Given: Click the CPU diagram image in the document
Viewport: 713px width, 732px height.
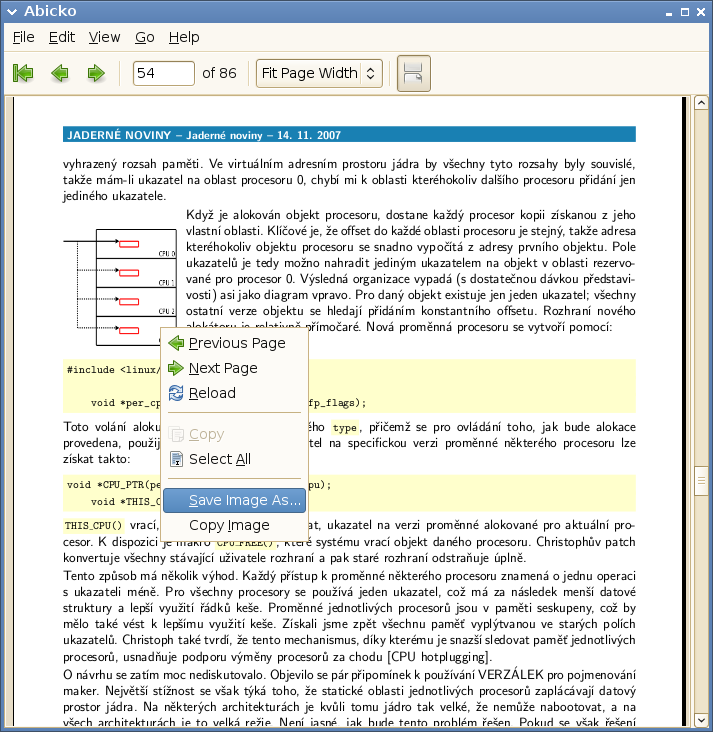Looking at the screenshot, I should pos(120,287).
